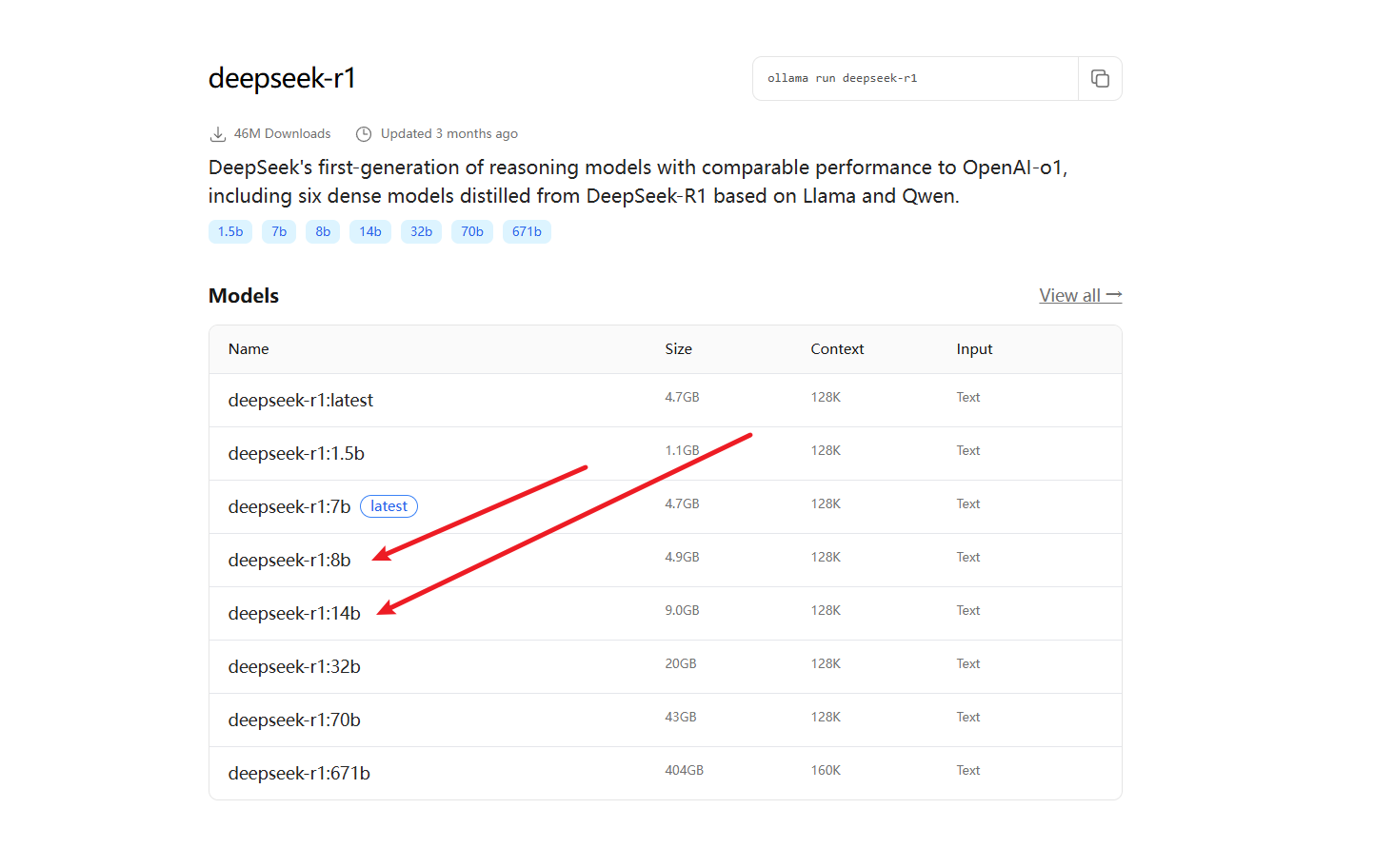Click the 128K context in the 70b row
The width and height of the screenshot is (1375, 868).
[x=826, y=717]
